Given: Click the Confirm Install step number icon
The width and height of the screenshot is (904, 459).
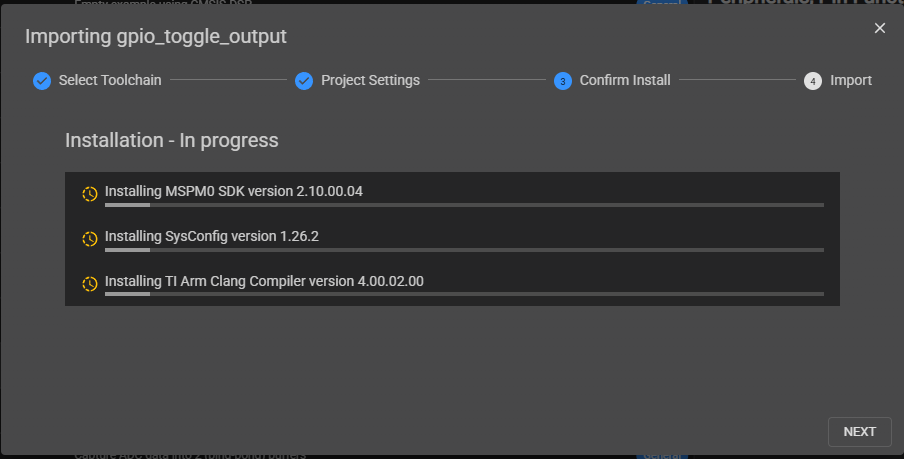Looking at the screenshot, I should pos(563,81).
